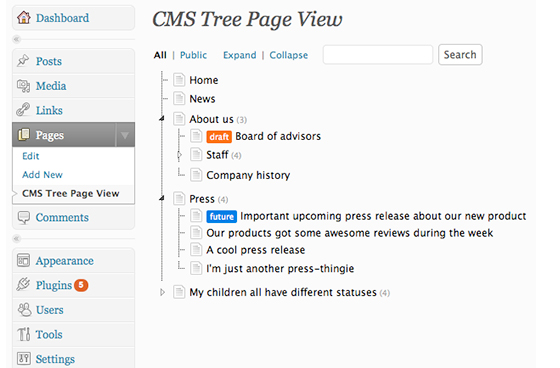
Task: Click the page icon beside Staff
Action: (x=196, y=155)
